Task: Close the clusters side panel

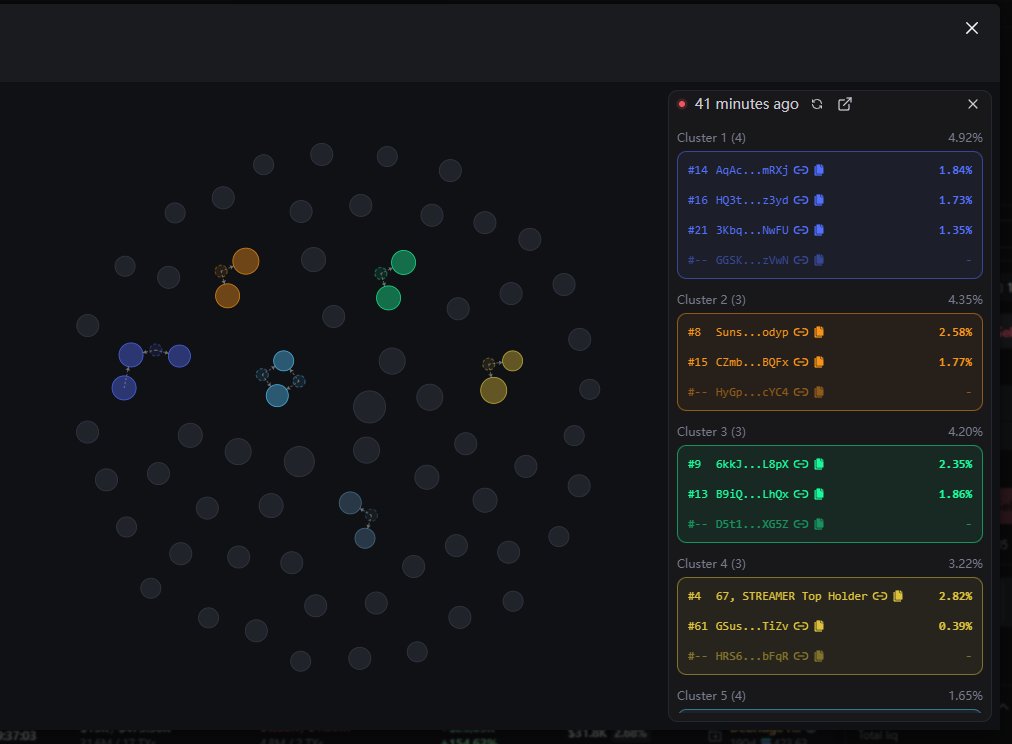Action: click(973, 105)
